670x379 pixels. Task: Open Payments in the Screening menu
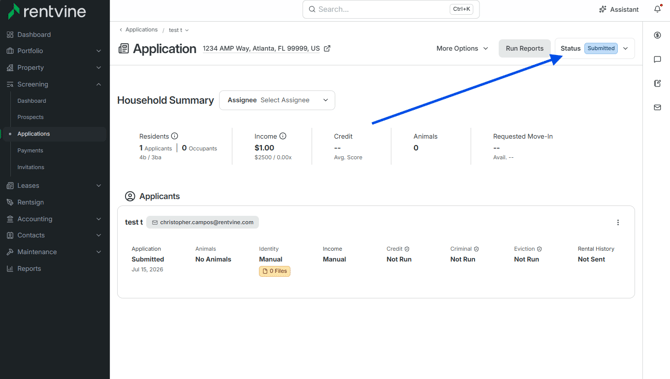pos(30,150)
